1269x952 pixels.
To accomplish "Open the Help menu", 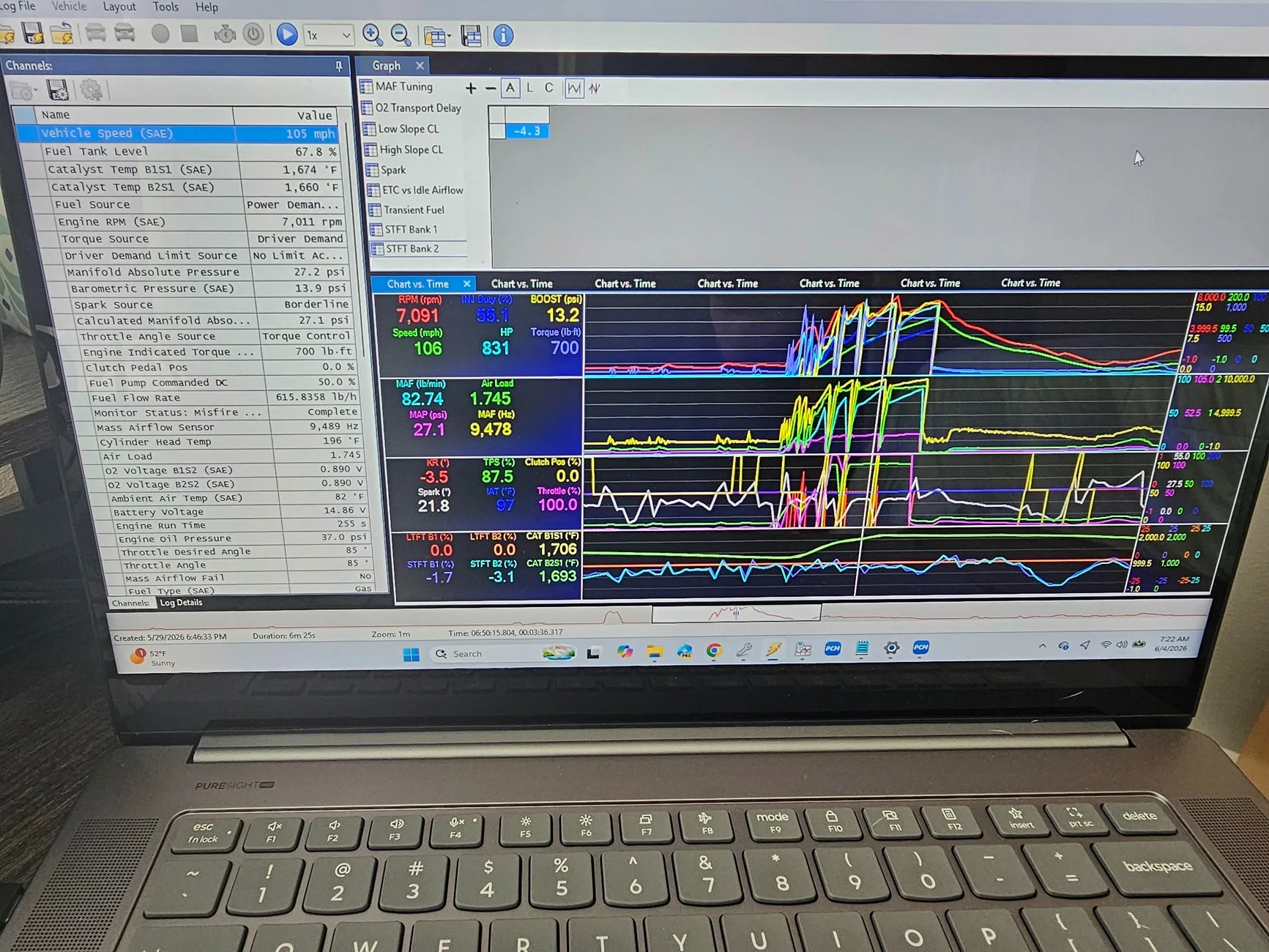I will pos(206,7).
